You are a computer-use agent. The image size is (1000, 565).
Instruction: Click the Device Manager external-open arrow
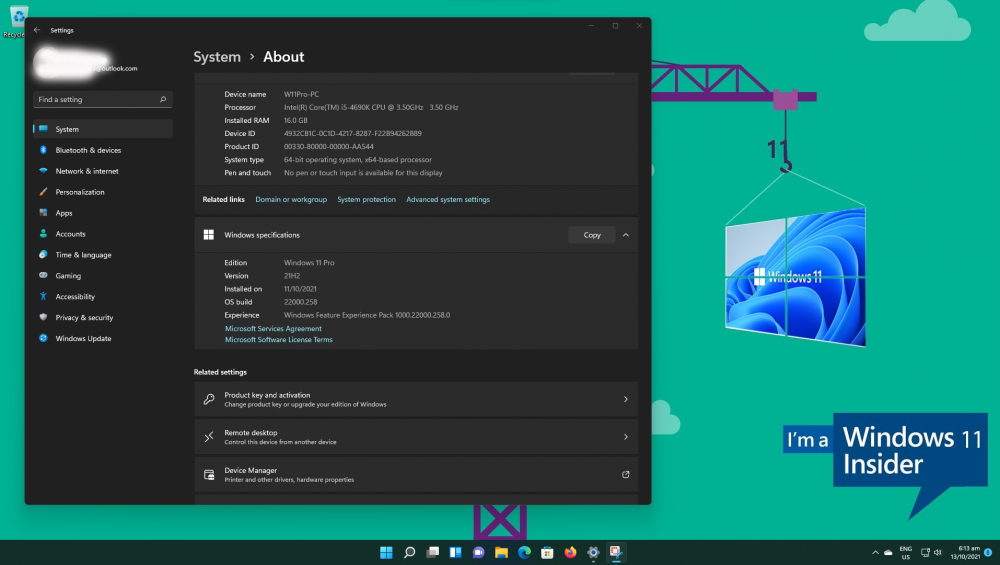[x=626, y=474]
